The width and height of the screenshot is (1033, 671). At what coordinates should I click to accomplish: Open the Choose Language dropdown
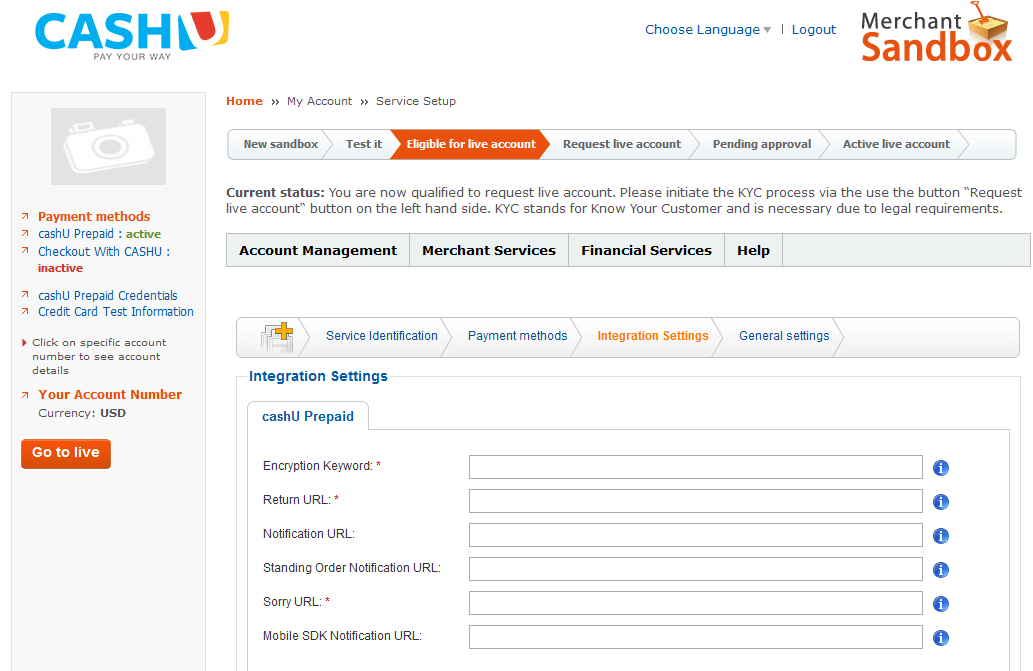tap(708, 30)
